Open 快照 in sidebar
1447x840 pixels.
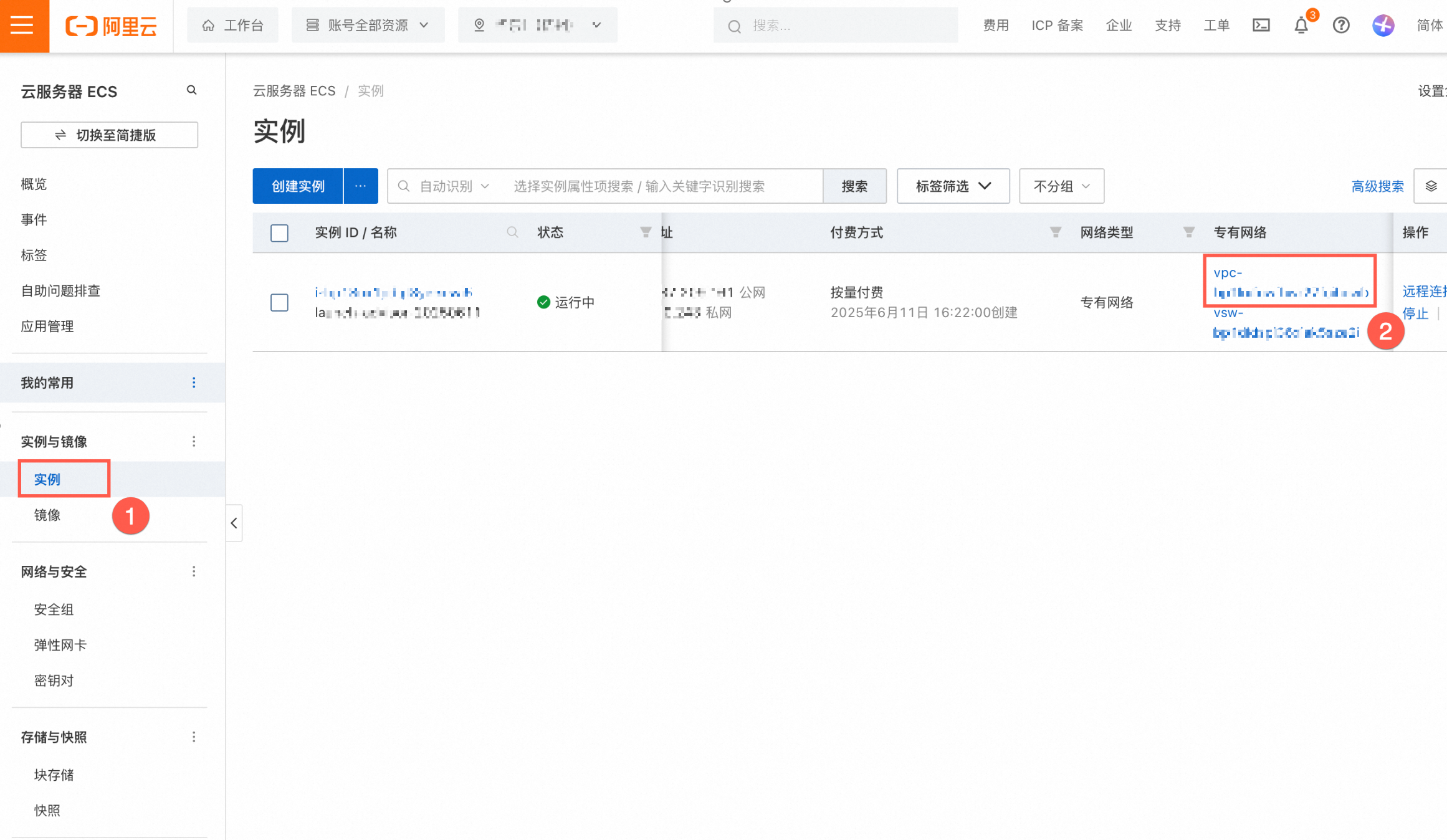tap(47, 810)
